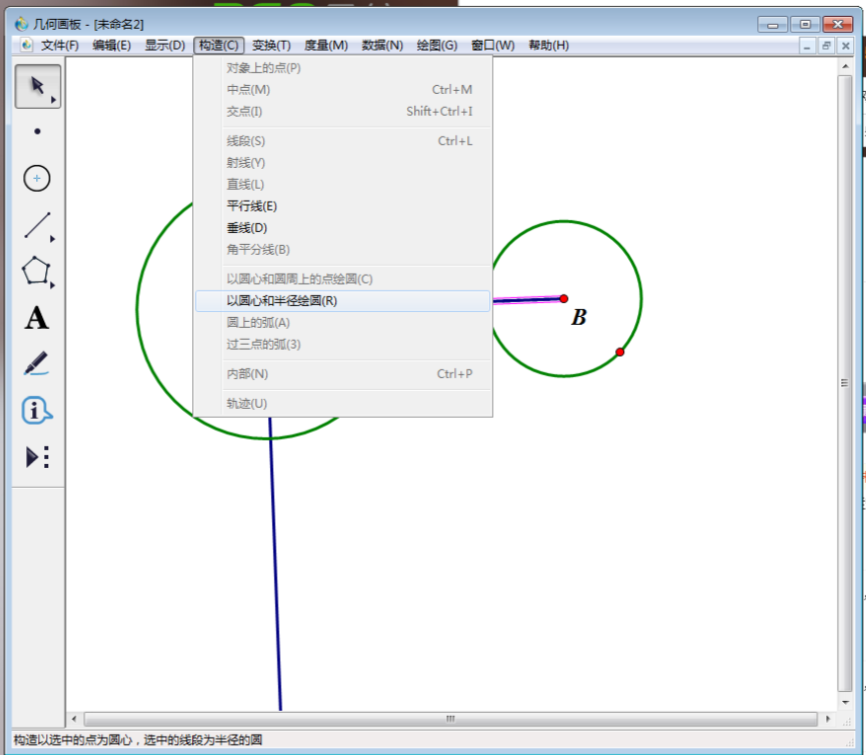Open the 绘图(G) menu

coord(437,45)
